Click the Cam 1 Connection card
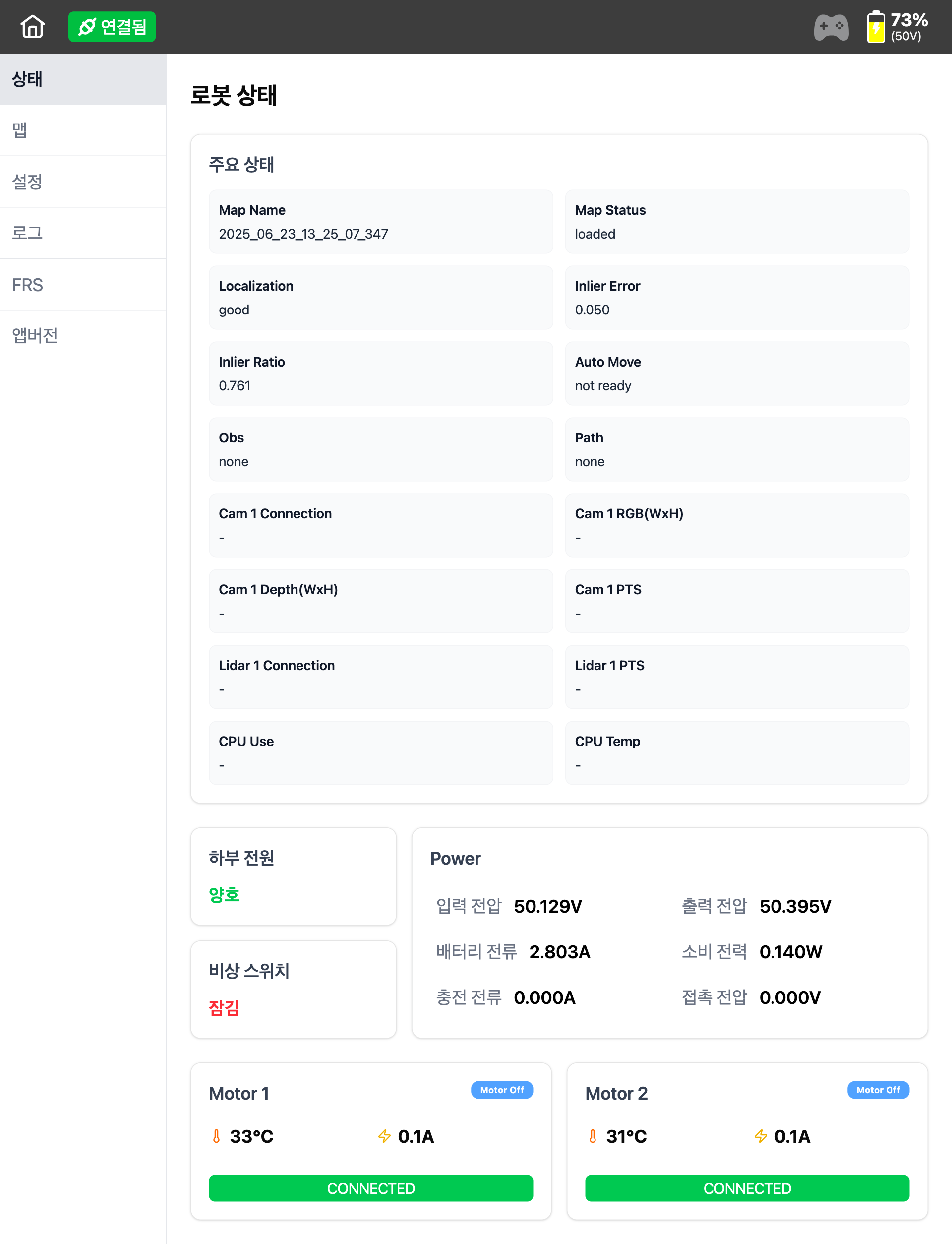This screenshot has height=1244, width=952. coord(381,525)
